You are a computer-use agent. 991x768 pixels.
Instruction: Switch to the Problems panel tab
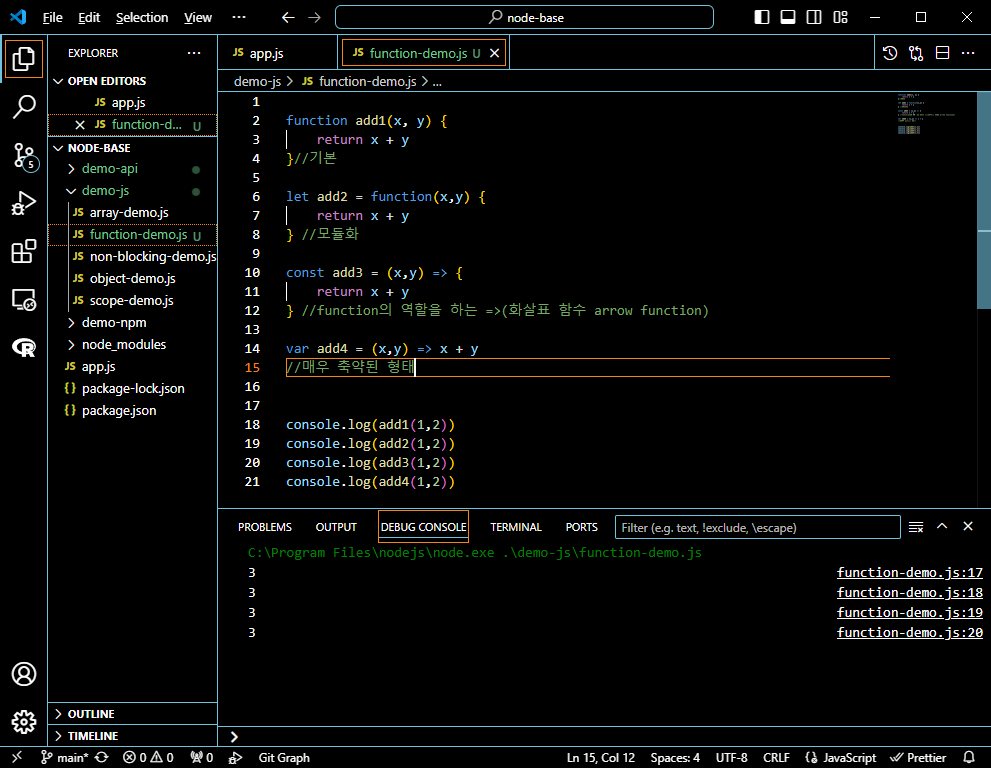(265, 527)
